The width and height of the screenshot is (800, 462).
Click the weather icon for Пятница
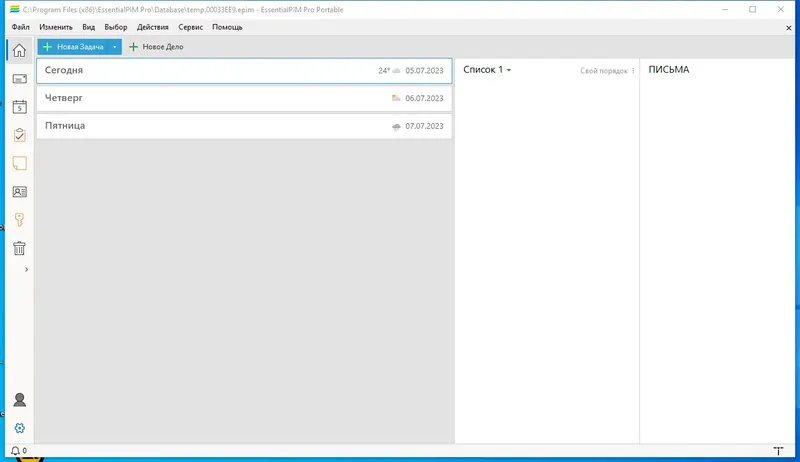point(396,126)
